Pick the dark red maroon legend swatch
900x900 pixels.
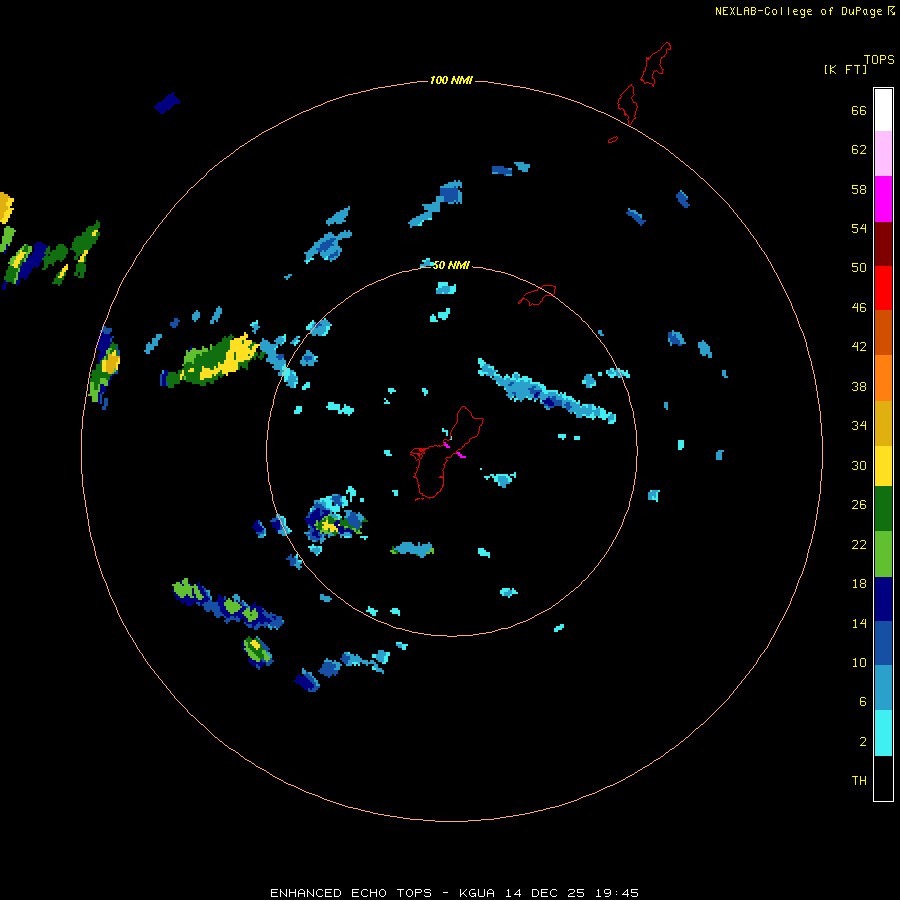coord(883,243)
